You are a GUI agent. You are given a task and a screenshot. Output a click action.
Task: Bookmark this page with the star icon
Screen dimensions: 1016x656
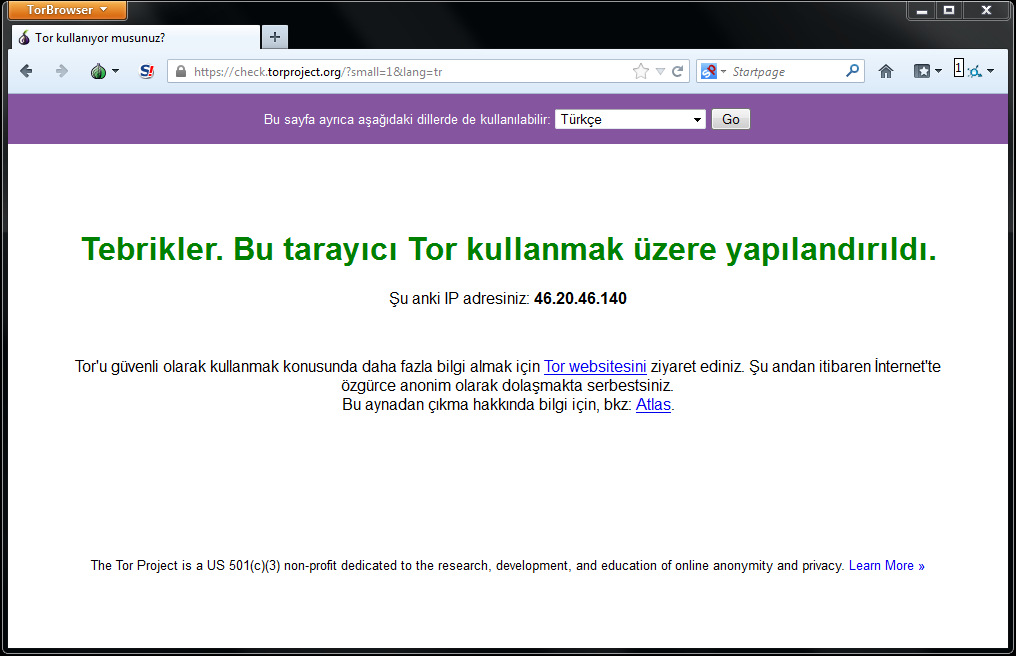click(640, 71)
